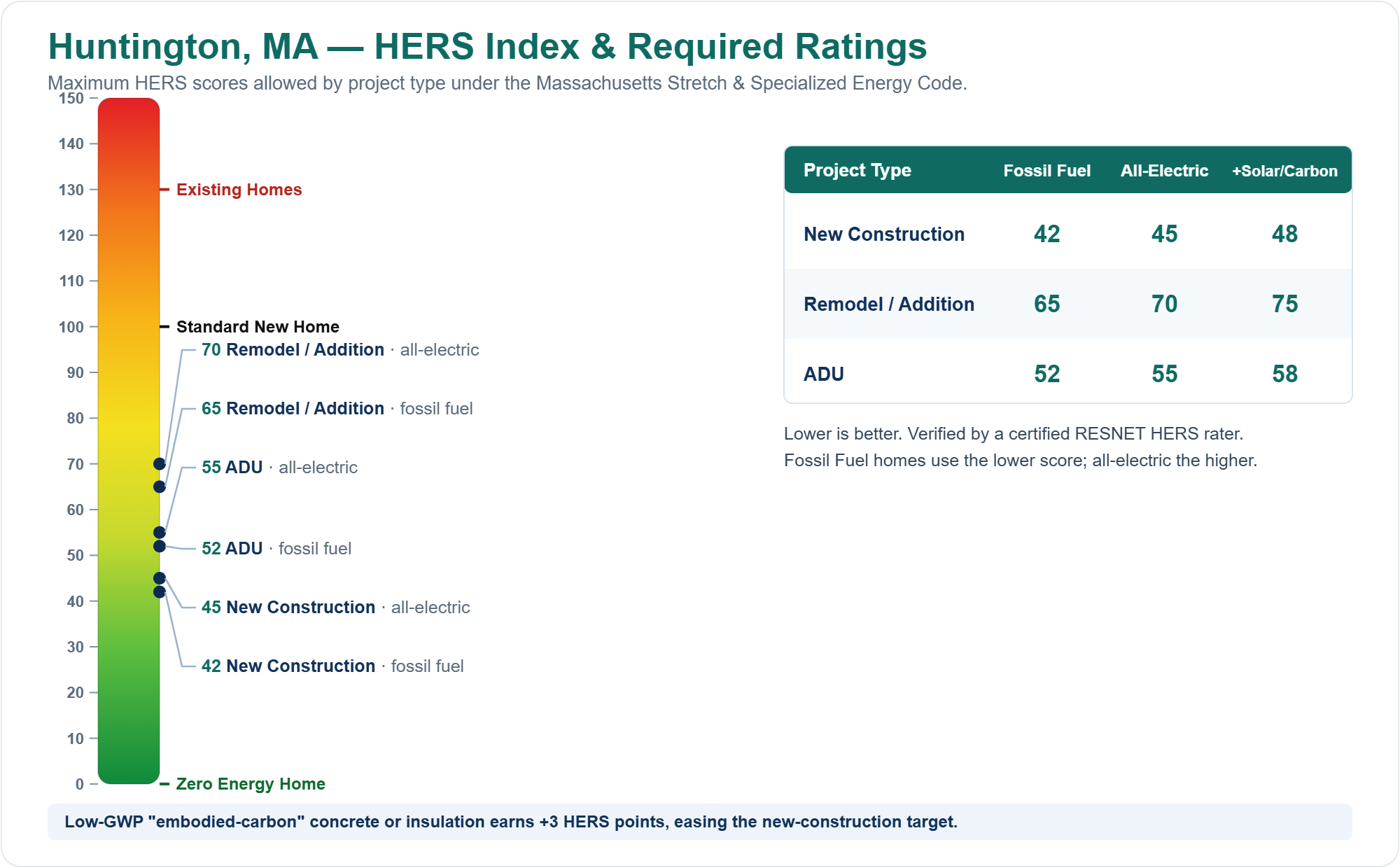Click table value 70 for Remodel / Addition
This screenshot has width=1400, height=868.
(x=1165, y=304)
